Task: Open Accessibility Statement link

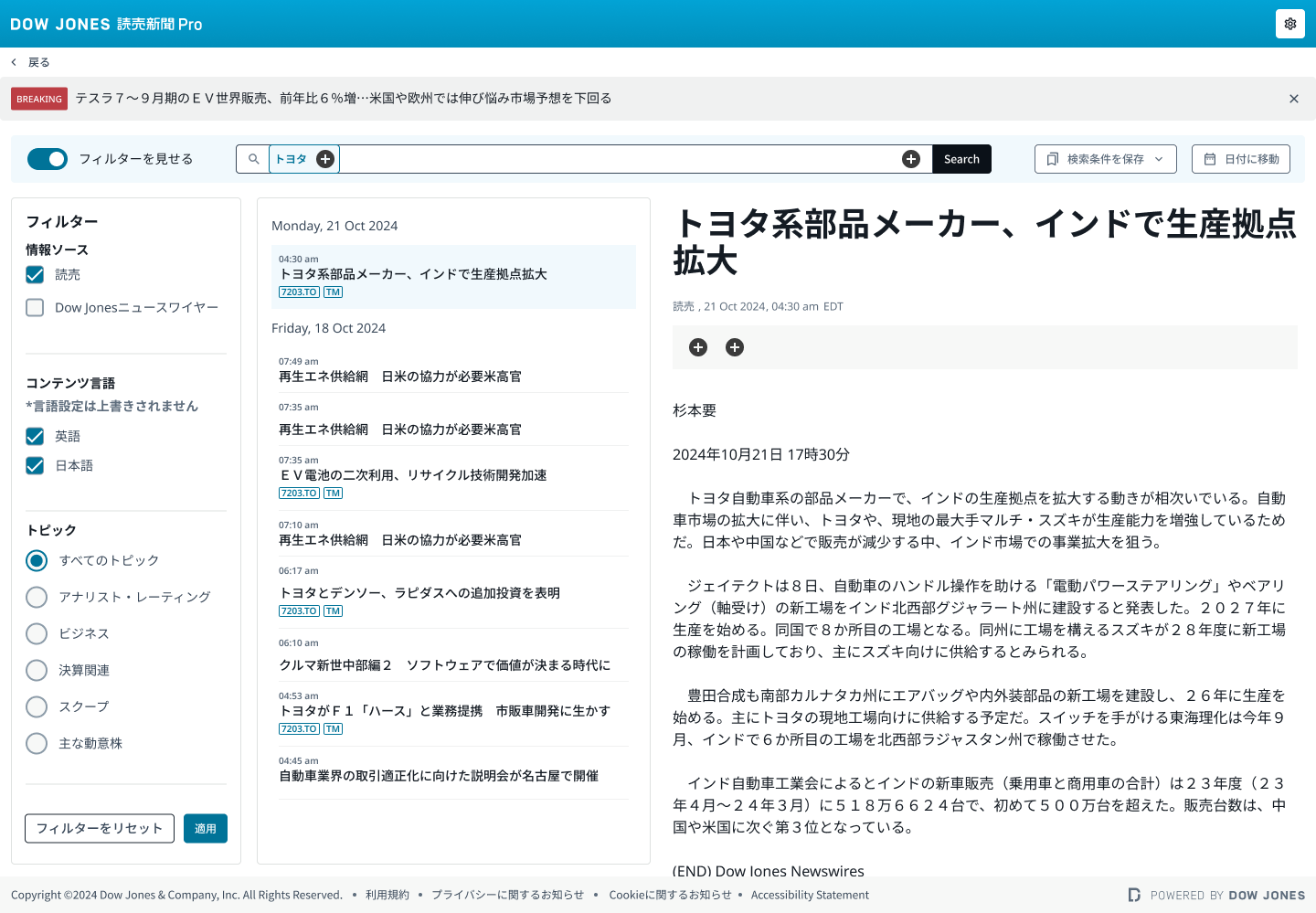Action: pyautogui.click(x=810, y=895)
